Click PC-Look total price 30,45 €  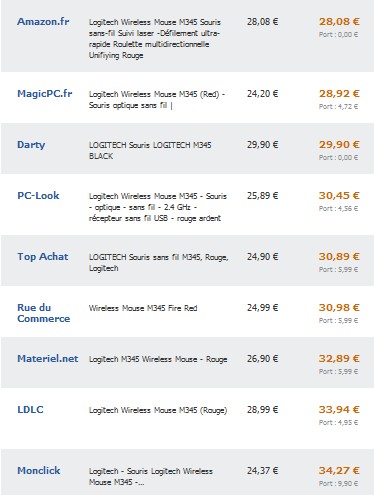(x=339, y=196)
